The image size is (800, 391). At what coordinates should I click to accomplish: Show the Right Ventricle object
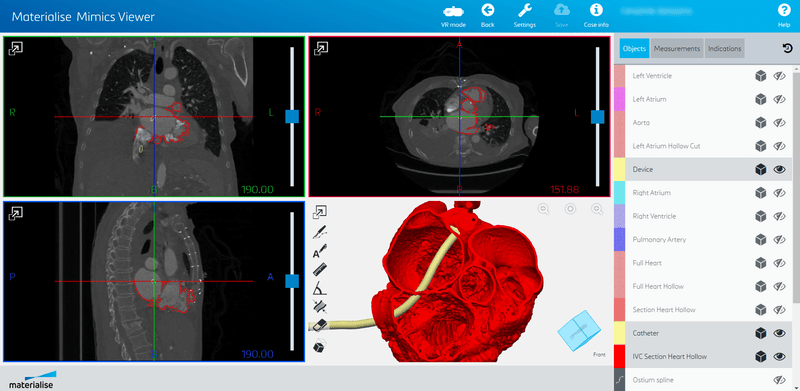779,216
